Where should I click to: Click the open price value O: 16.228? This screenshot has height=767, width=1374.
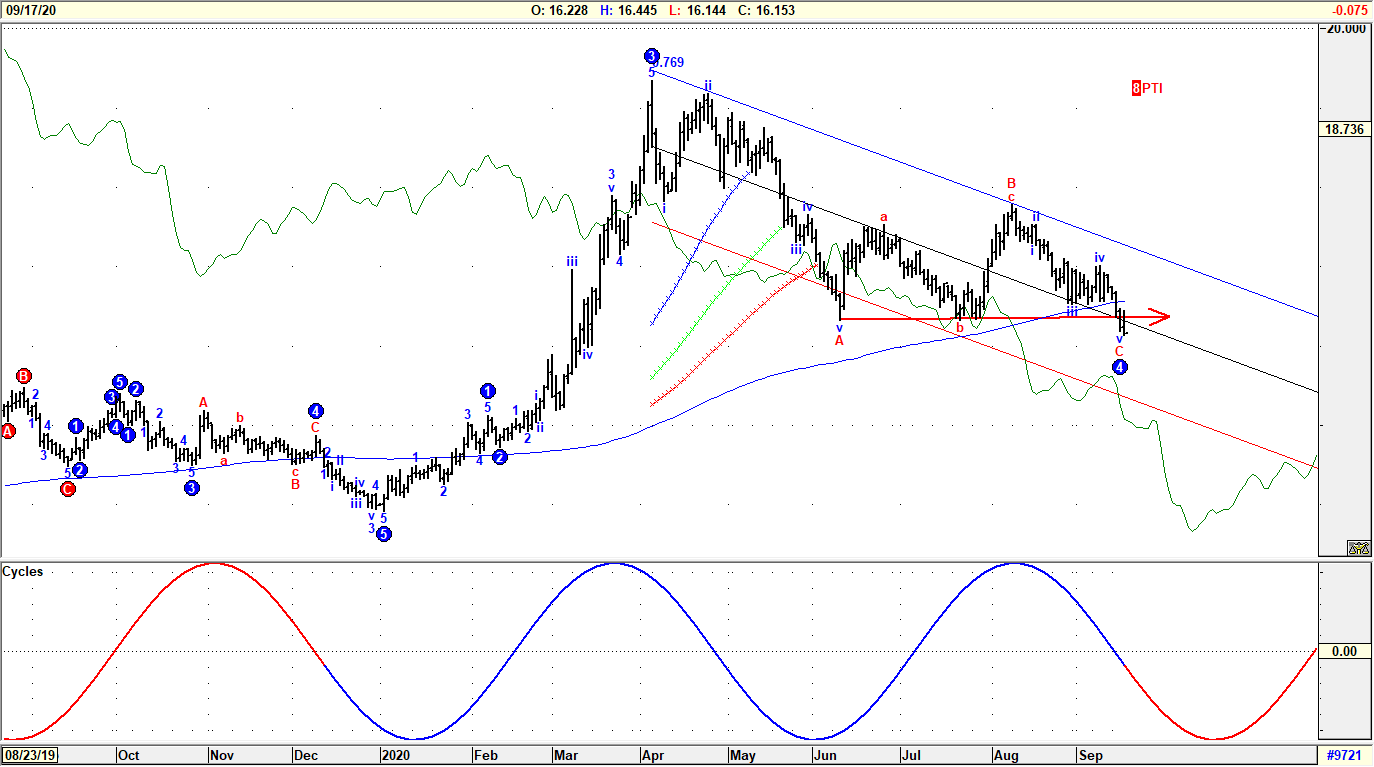(559, 10)
